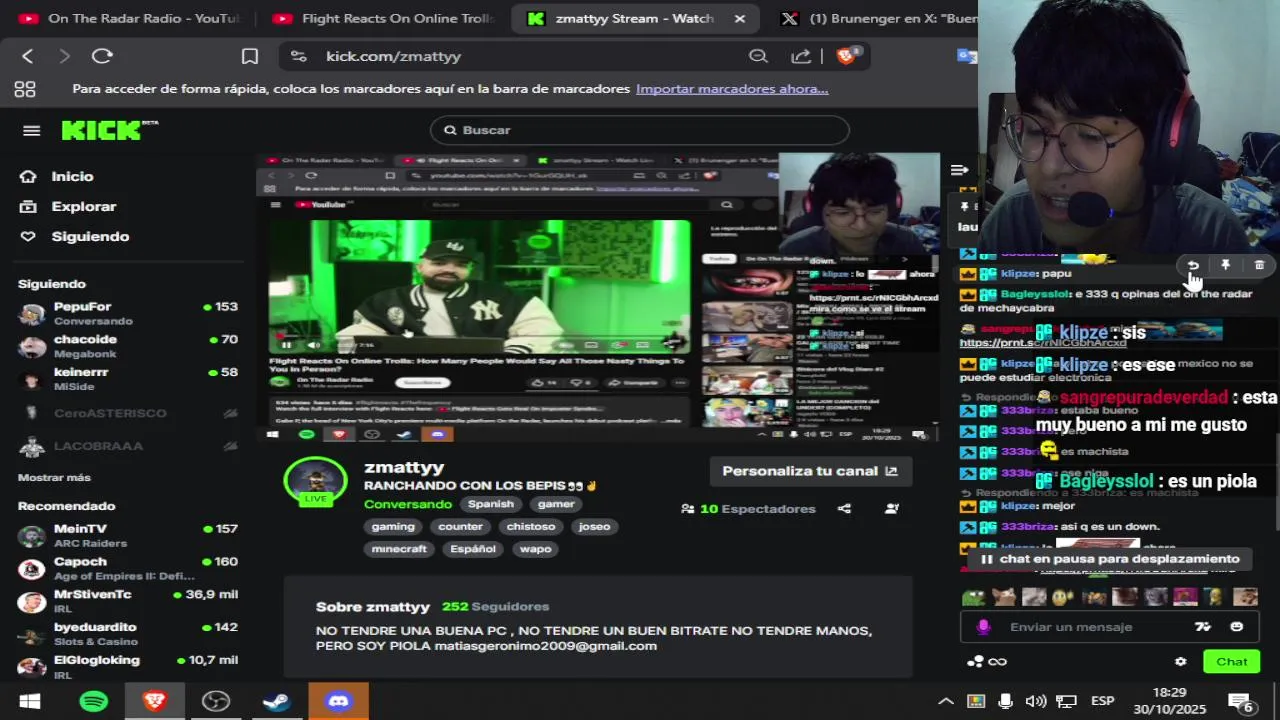Screen dimensions: 1280x720
Task: Open Explorar in sidebar
Action: pos(84,206)
